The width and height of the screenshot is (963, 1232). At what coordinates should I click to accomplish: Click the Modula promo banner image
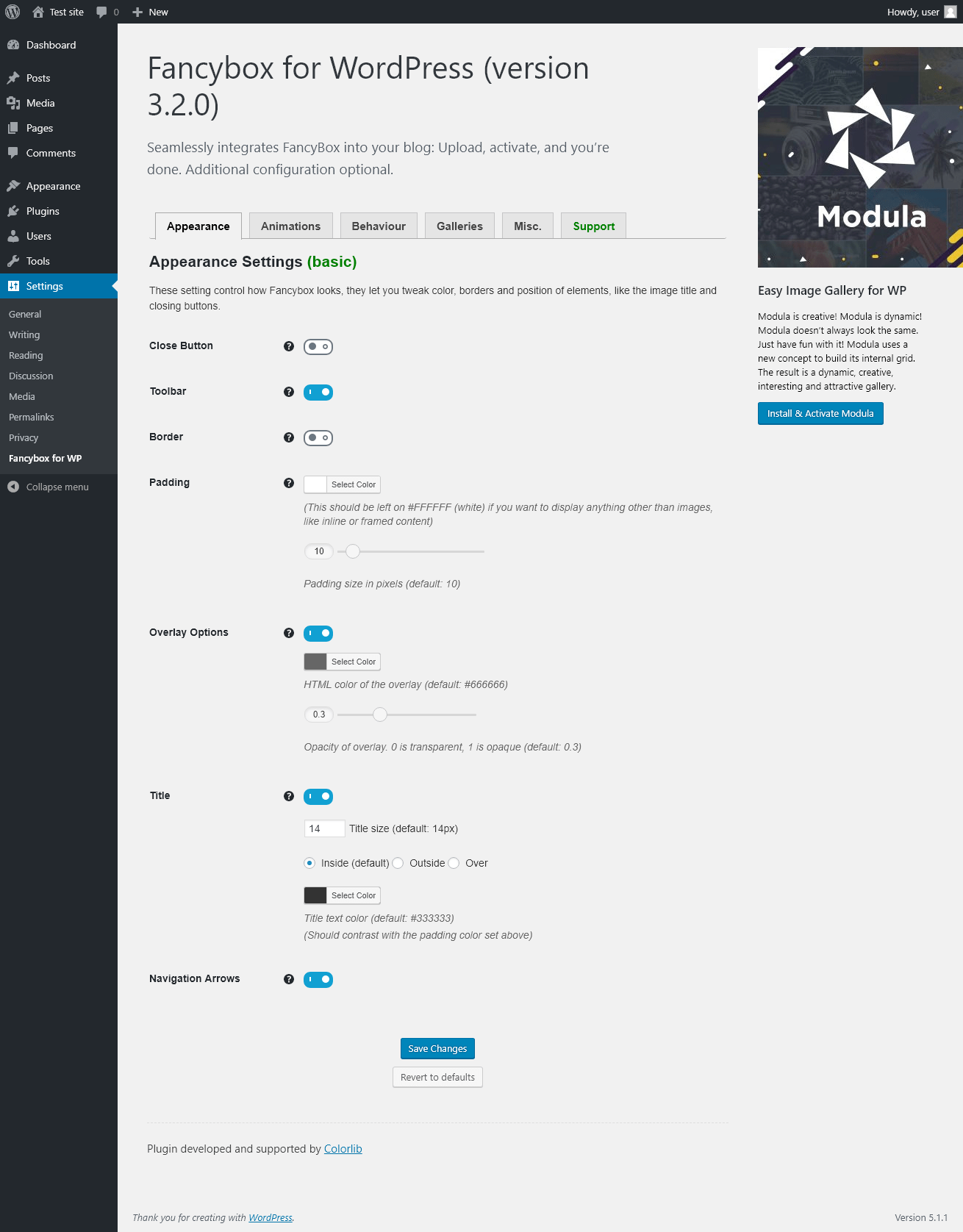click(860, 157)
